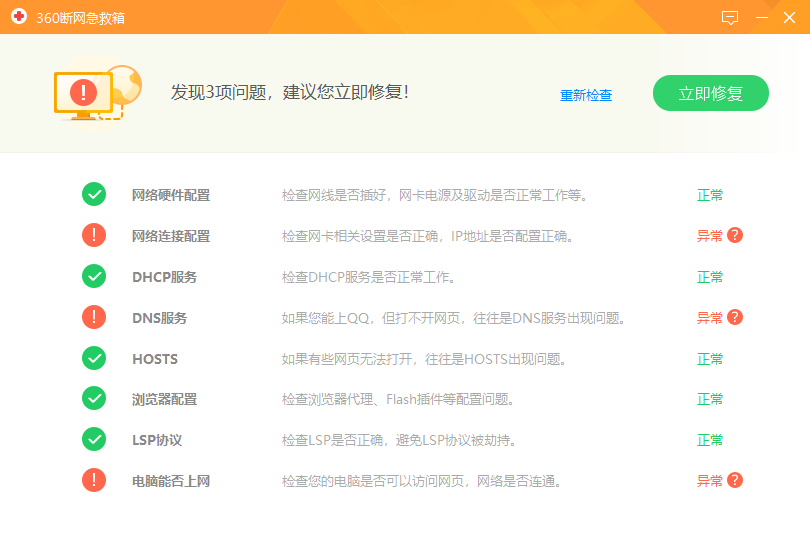810x535 pixels.
Task: Open the feedback message icon in title bar
Action: point(729,18)
